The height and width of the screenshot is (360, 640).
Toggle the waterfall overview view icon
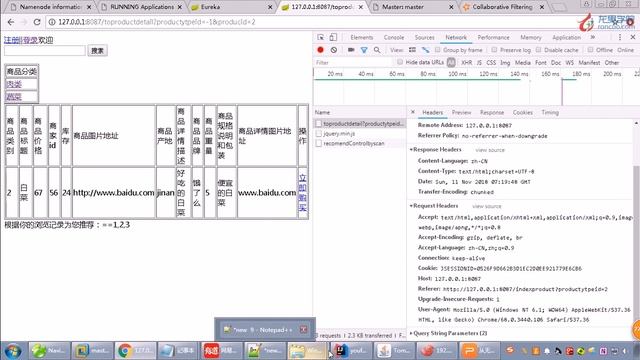[425, 50]
